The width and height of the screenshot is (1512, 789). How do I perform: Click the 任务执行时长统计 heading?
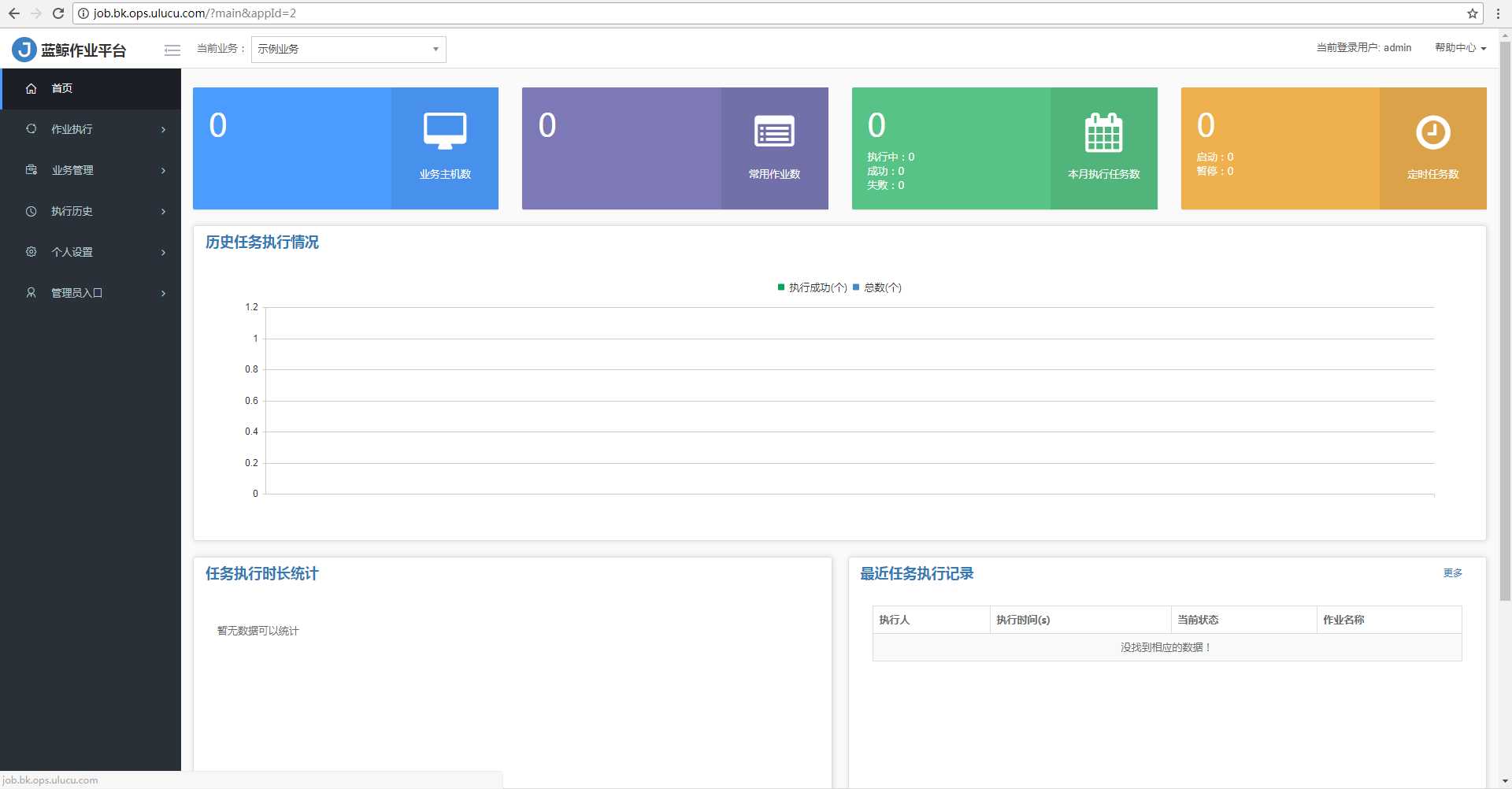[x=262, y=574]
